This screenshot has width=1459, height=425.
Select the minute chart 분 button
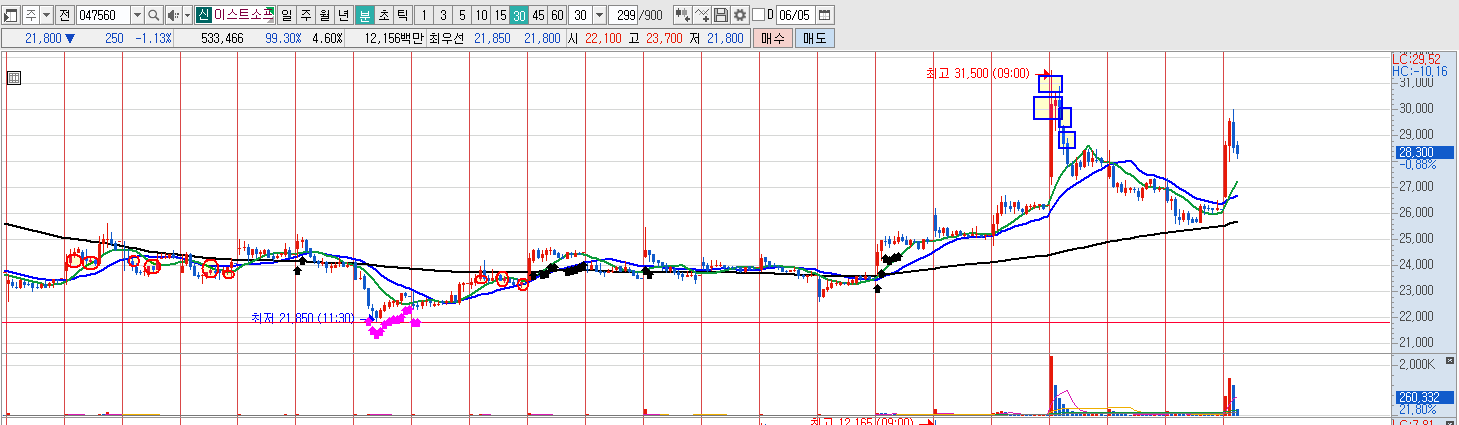pos(365,15)
